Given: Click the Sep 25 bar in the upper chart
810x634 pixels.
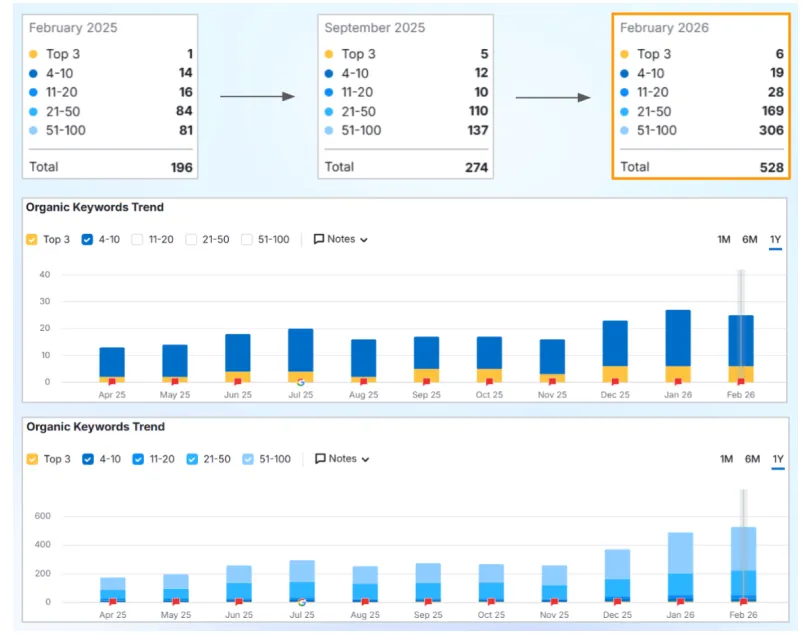Looking at the screenshot, I should 427,359.
